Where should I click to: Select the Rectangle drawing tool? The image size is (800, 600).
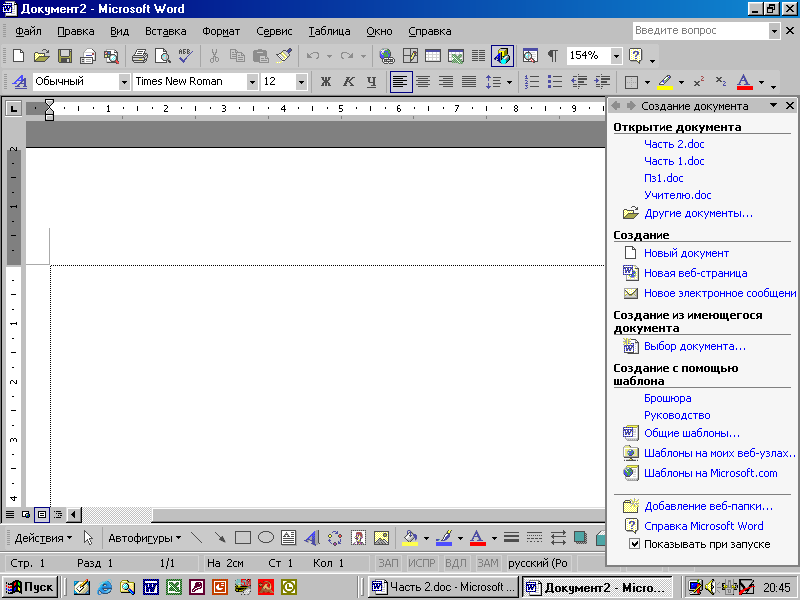tap(242, 538)
